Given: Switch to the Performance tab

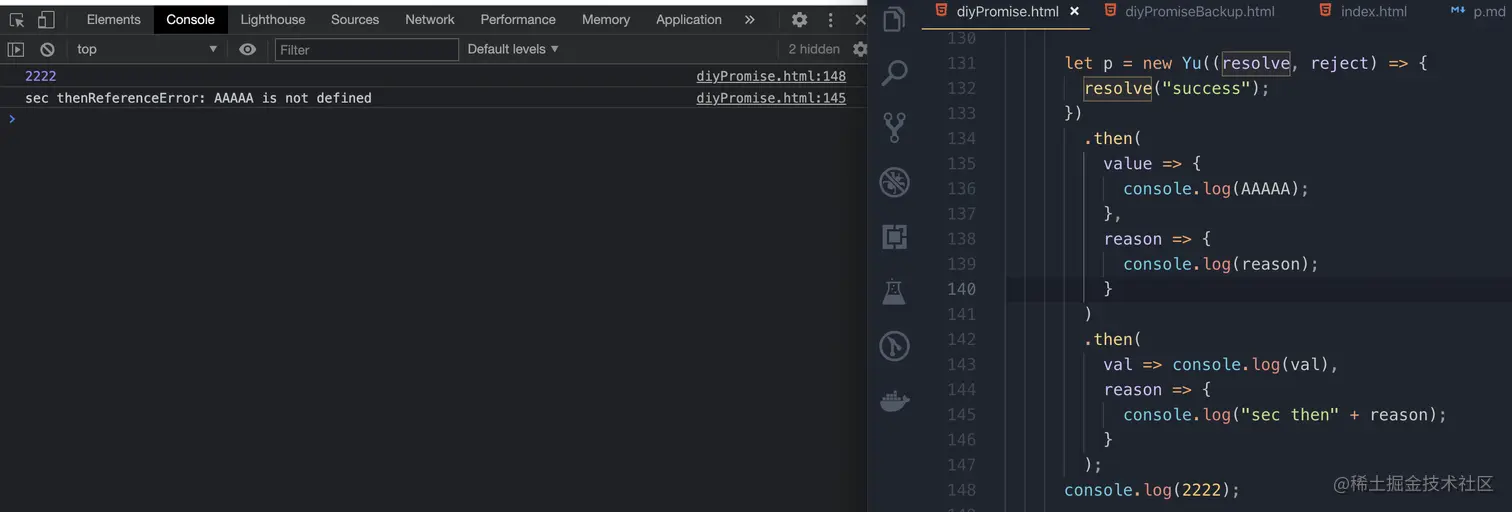Looking at the screenshot, I should (x=518, y=19).
